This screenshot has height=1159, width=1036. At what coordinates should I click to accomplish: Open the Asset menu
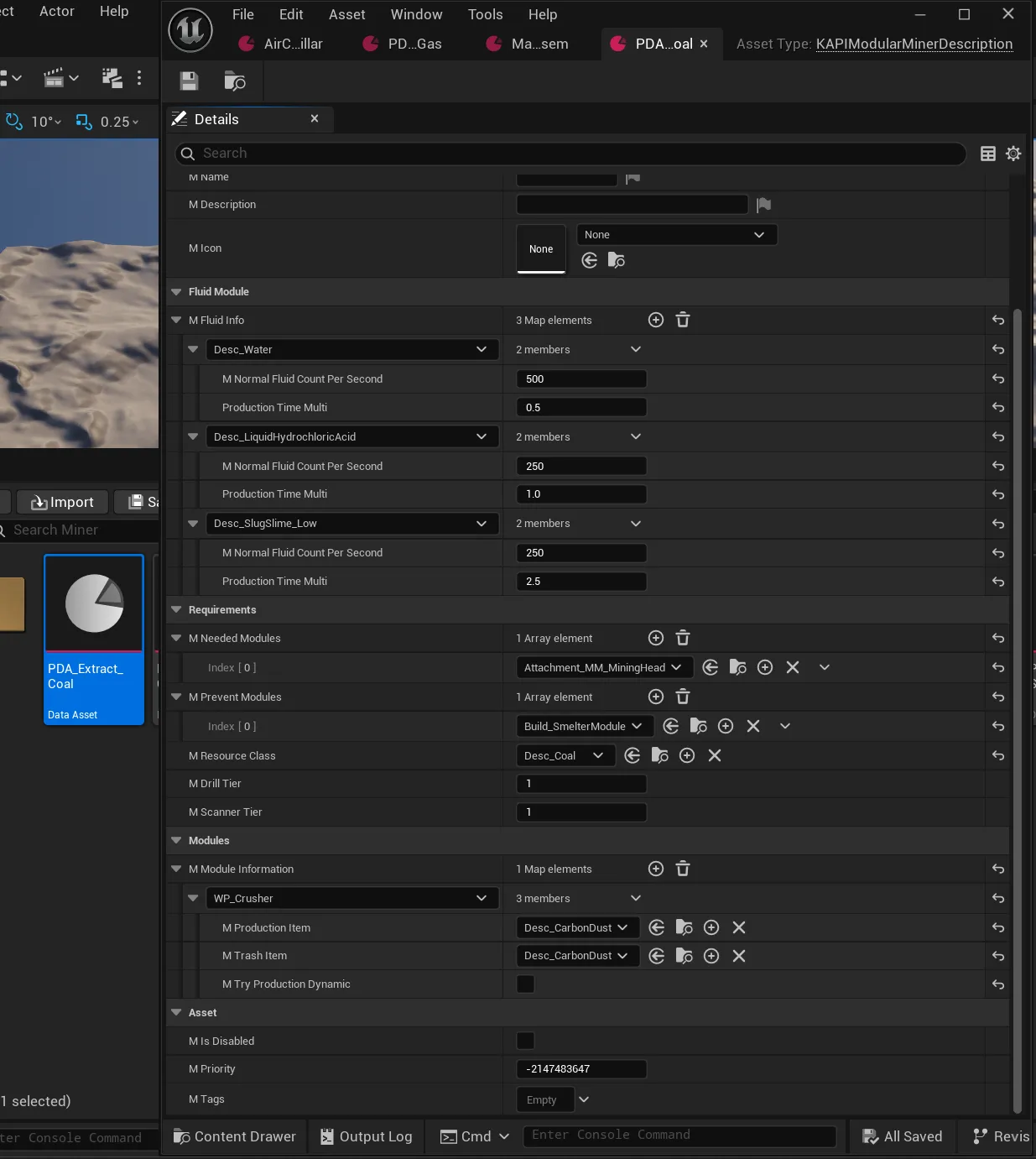pyautogui.click(x=347, y=14)
